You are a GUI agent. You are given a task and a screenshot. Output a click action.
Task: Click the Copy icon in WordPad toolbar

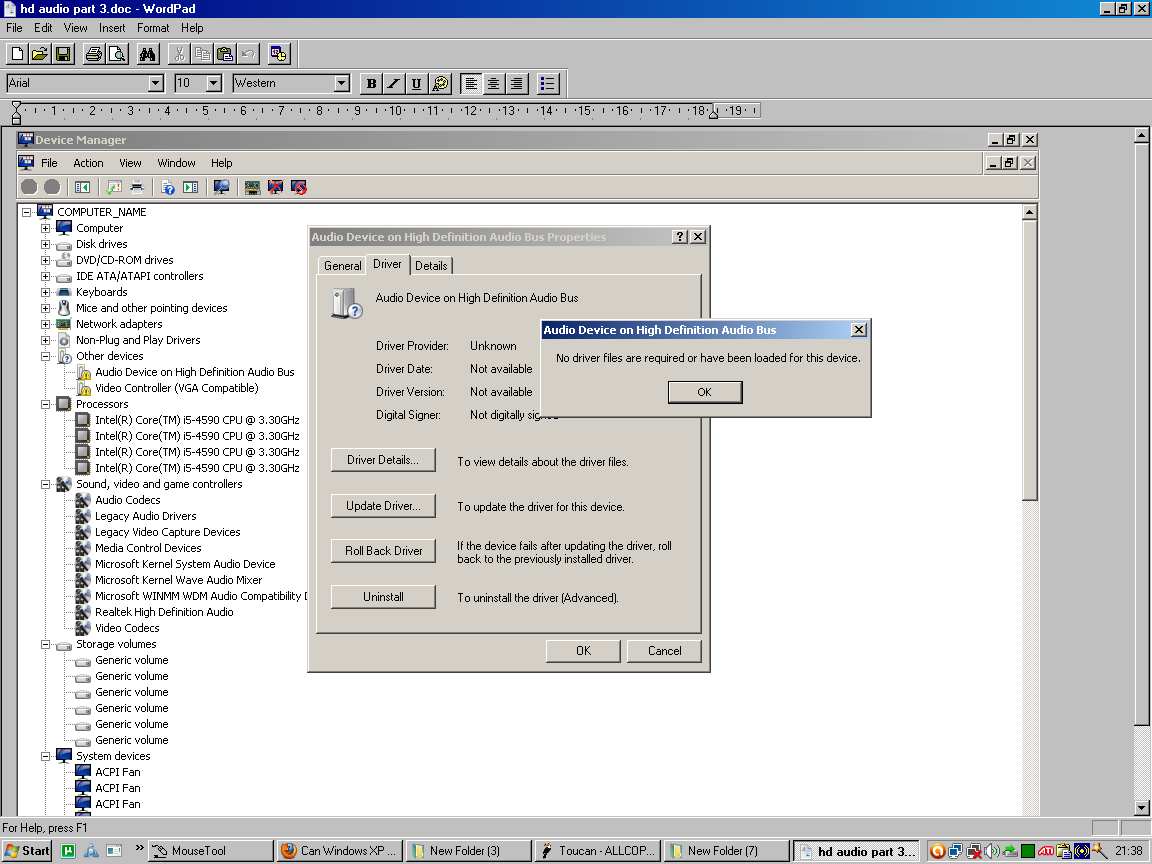[x=202, y=54]
